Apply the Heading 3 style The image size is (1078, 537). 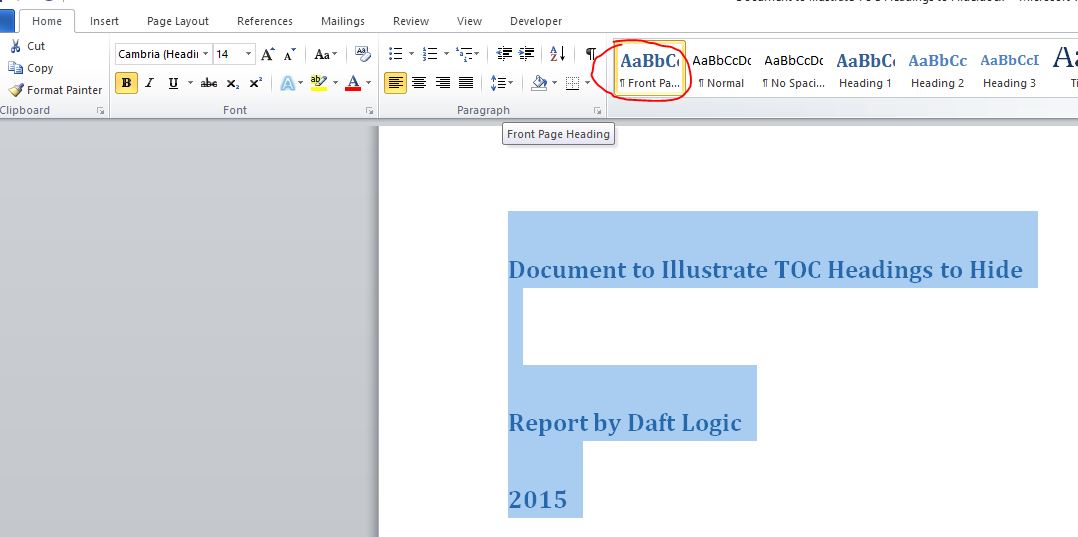coord(1009,69)
